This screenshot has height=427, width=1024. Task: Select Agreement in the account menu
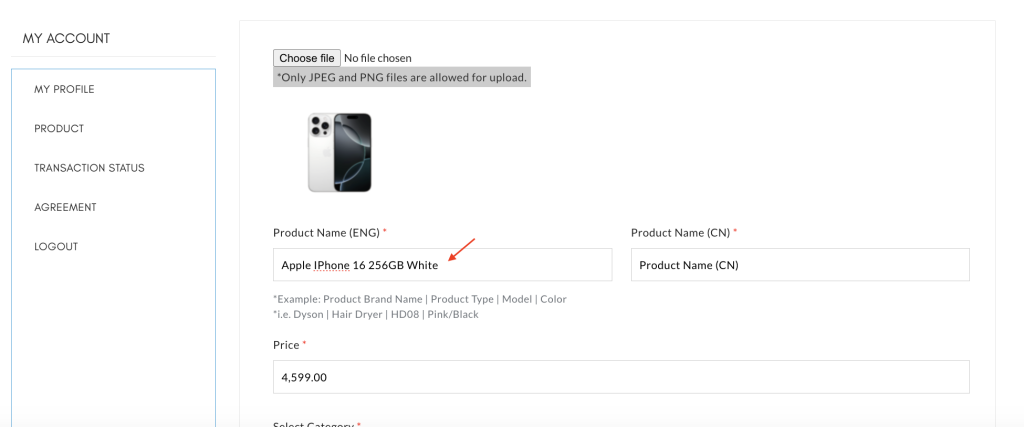[x=65, y=207]
